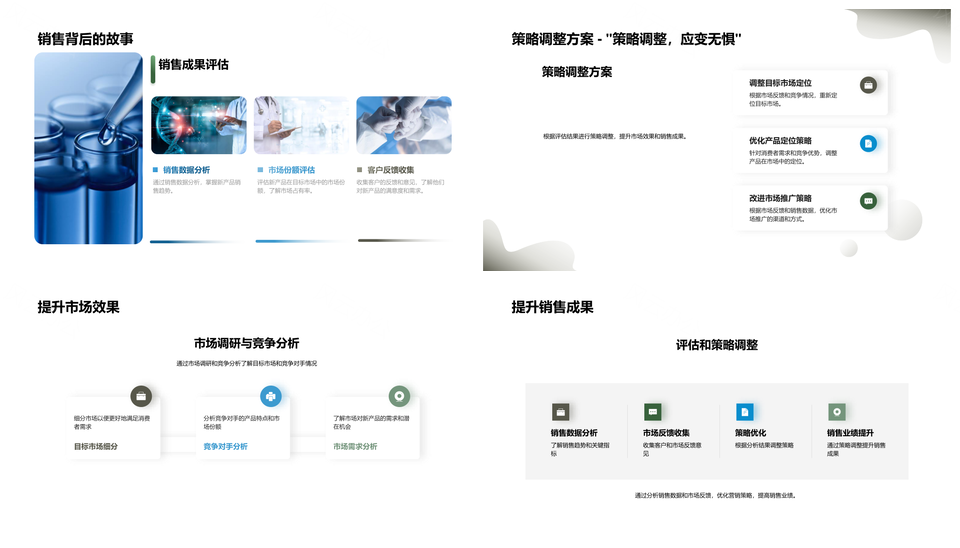This screenshot has width=960, height=548.
Task: Select the image above 客户反馈收集
Action: point(403,125)
